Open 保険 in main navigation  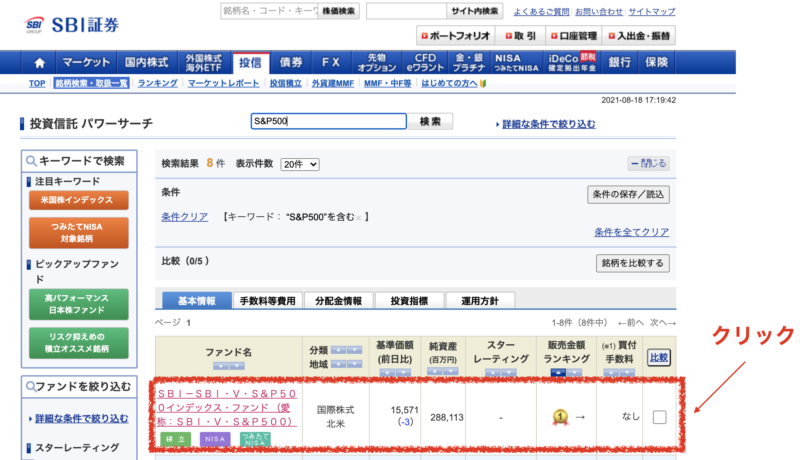pyautogui.click(x=657, y=63)
